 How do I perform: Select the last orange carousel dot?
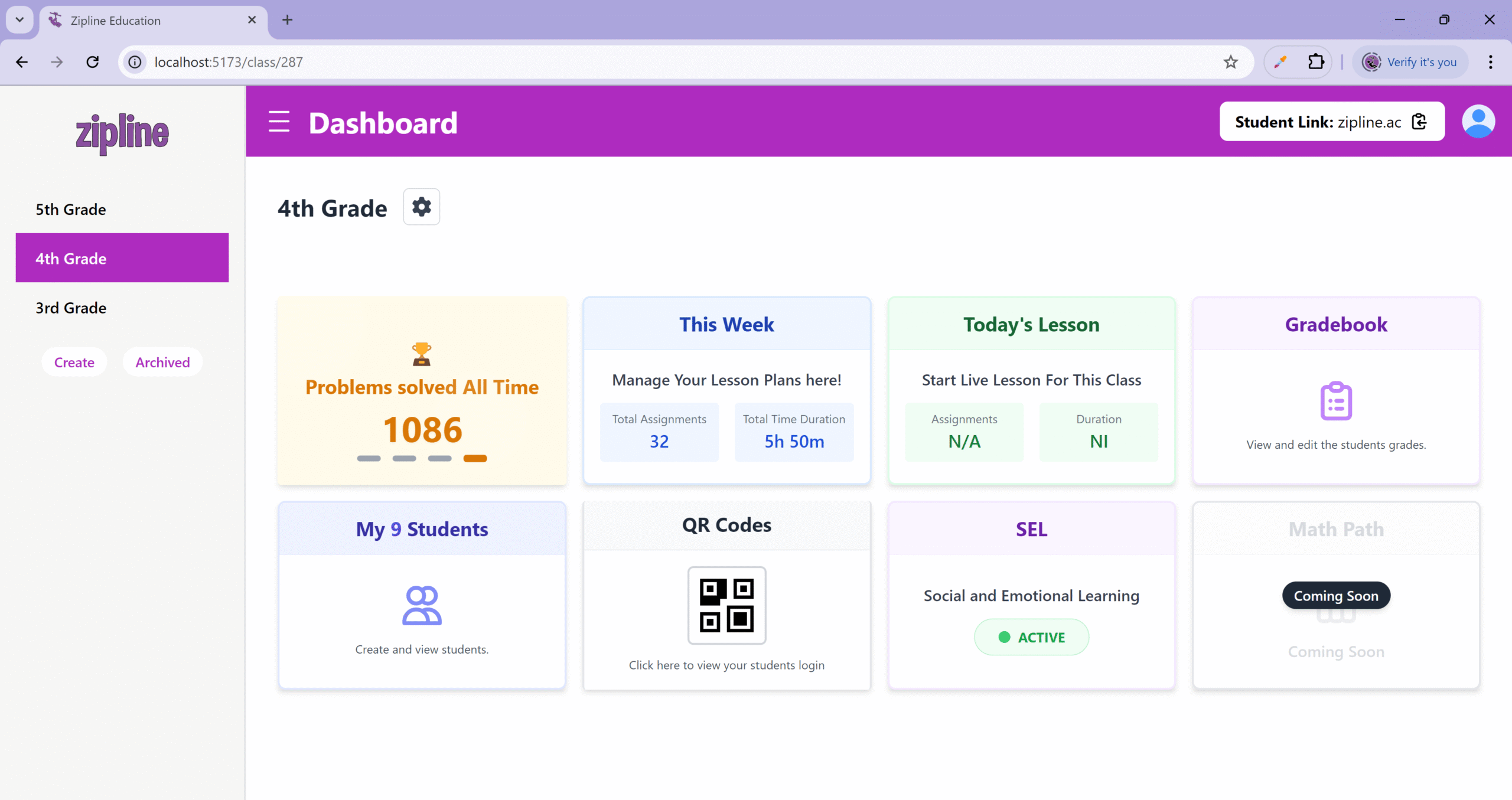(x=475, y=458)
